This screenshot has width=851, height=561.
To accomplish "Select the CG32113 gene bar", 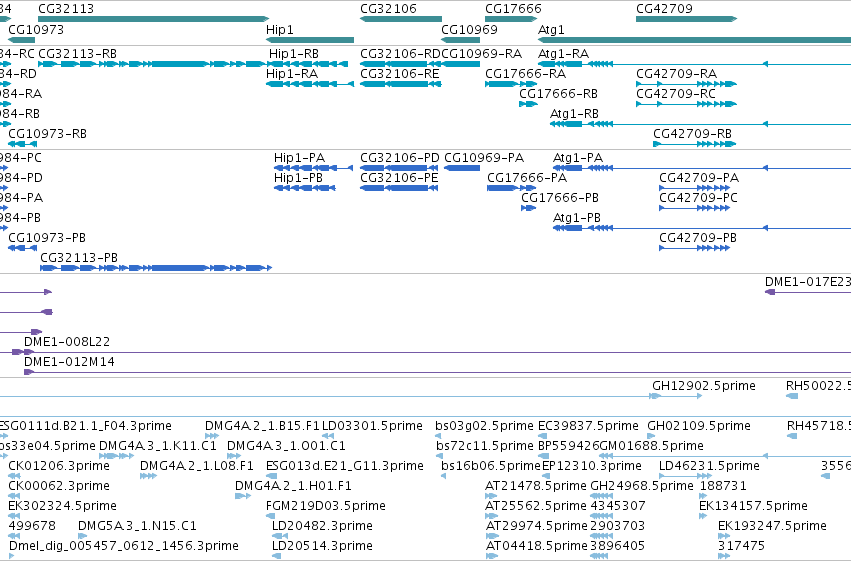I will [x=154, y=19].
